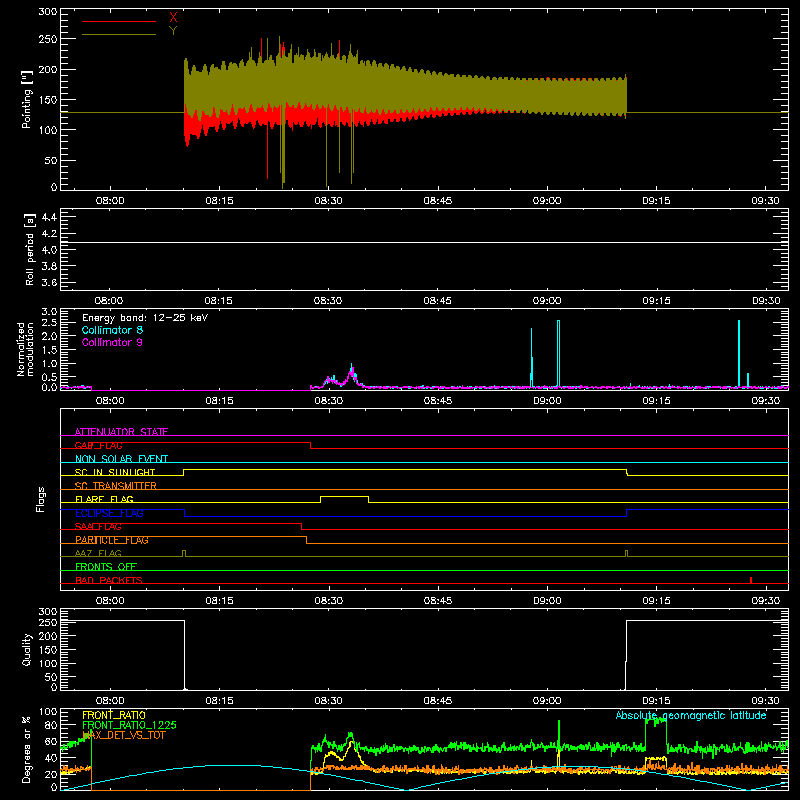Screen dimensions: 800x800
Task: Click the 09:00 tick label under Flags plot
Action: click(x=547, y=601)
